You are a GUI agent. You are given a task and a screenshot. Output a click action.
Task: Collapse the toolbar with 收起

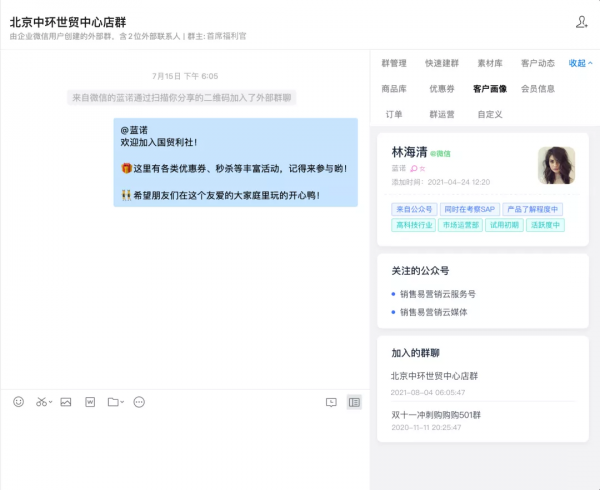point(580,63)
